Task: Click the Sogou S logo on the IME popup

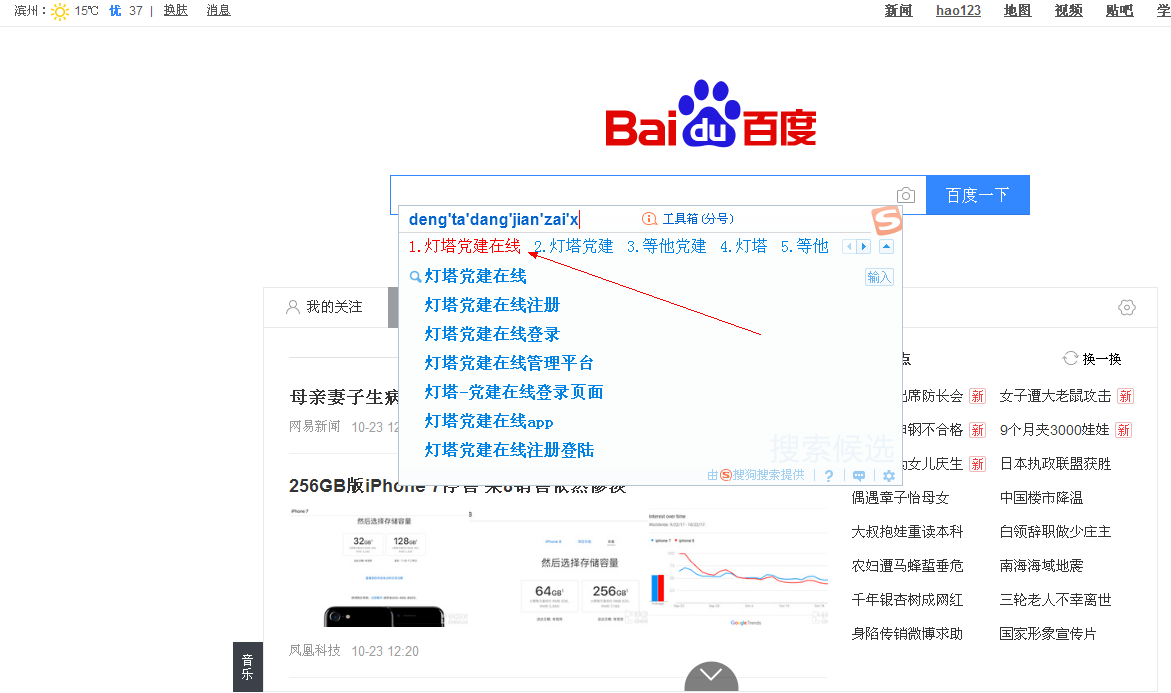Action: point(886,220)
